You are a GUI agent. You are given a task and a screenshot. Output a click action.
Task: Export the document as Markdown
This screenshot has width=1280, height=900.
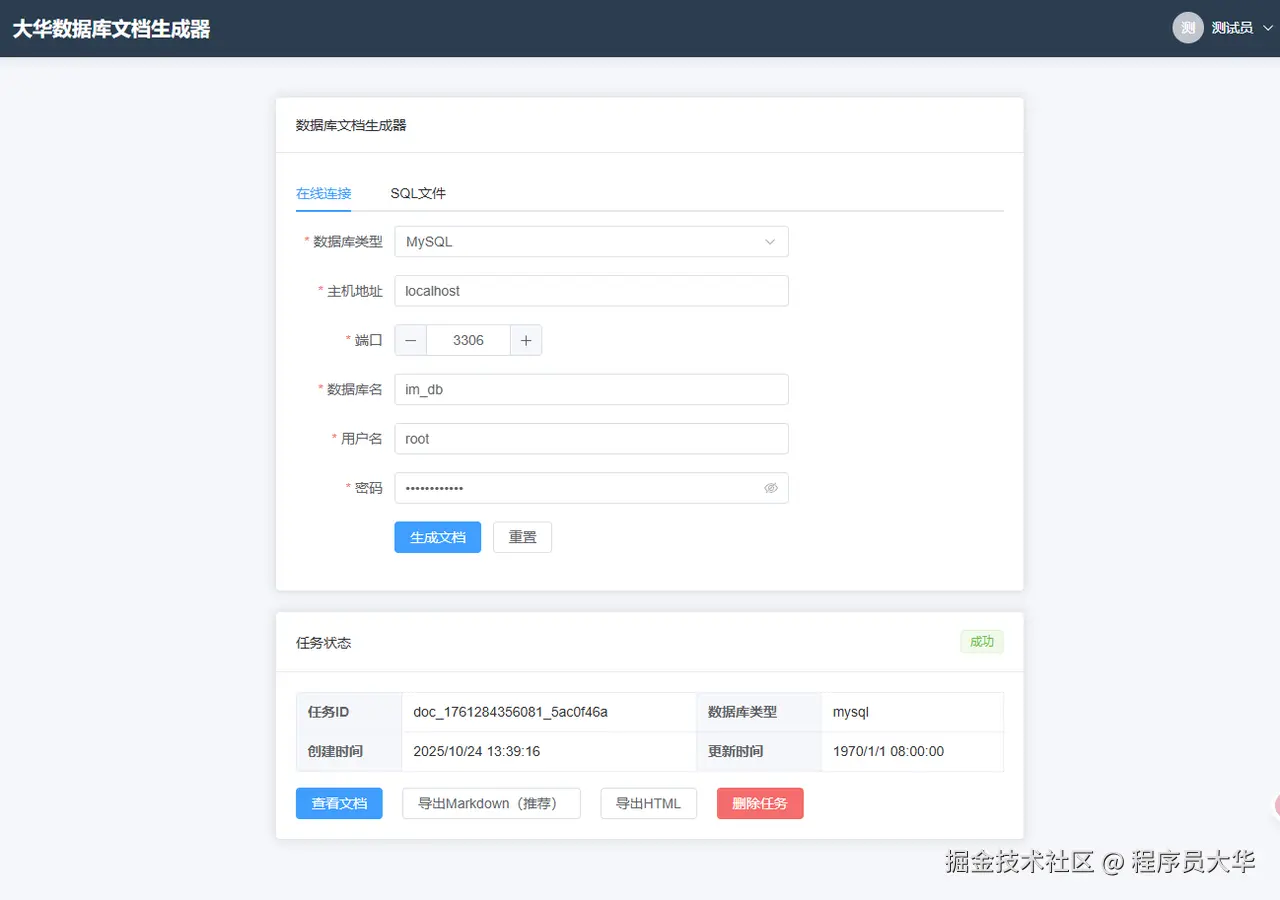[x=491, y=803]
